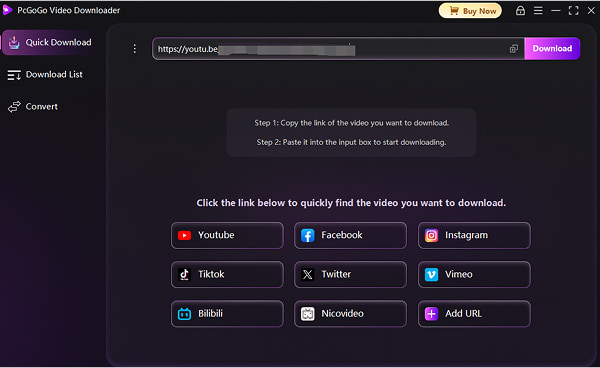Click the fullscreen toggle icon in title bar
Viewport: 600px width, 368px height.
[x=573, y=10]
